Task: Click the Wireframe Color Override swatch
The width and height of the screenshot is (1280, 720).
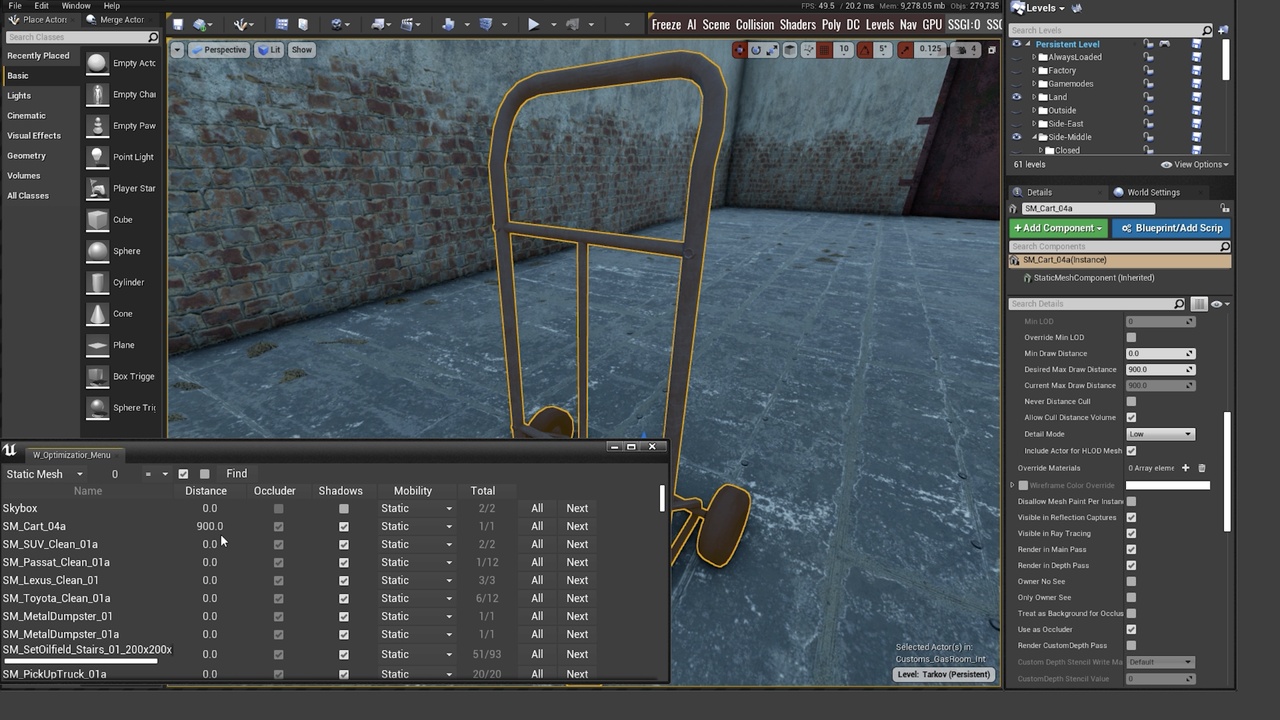Action: (x=1168, y=486)
